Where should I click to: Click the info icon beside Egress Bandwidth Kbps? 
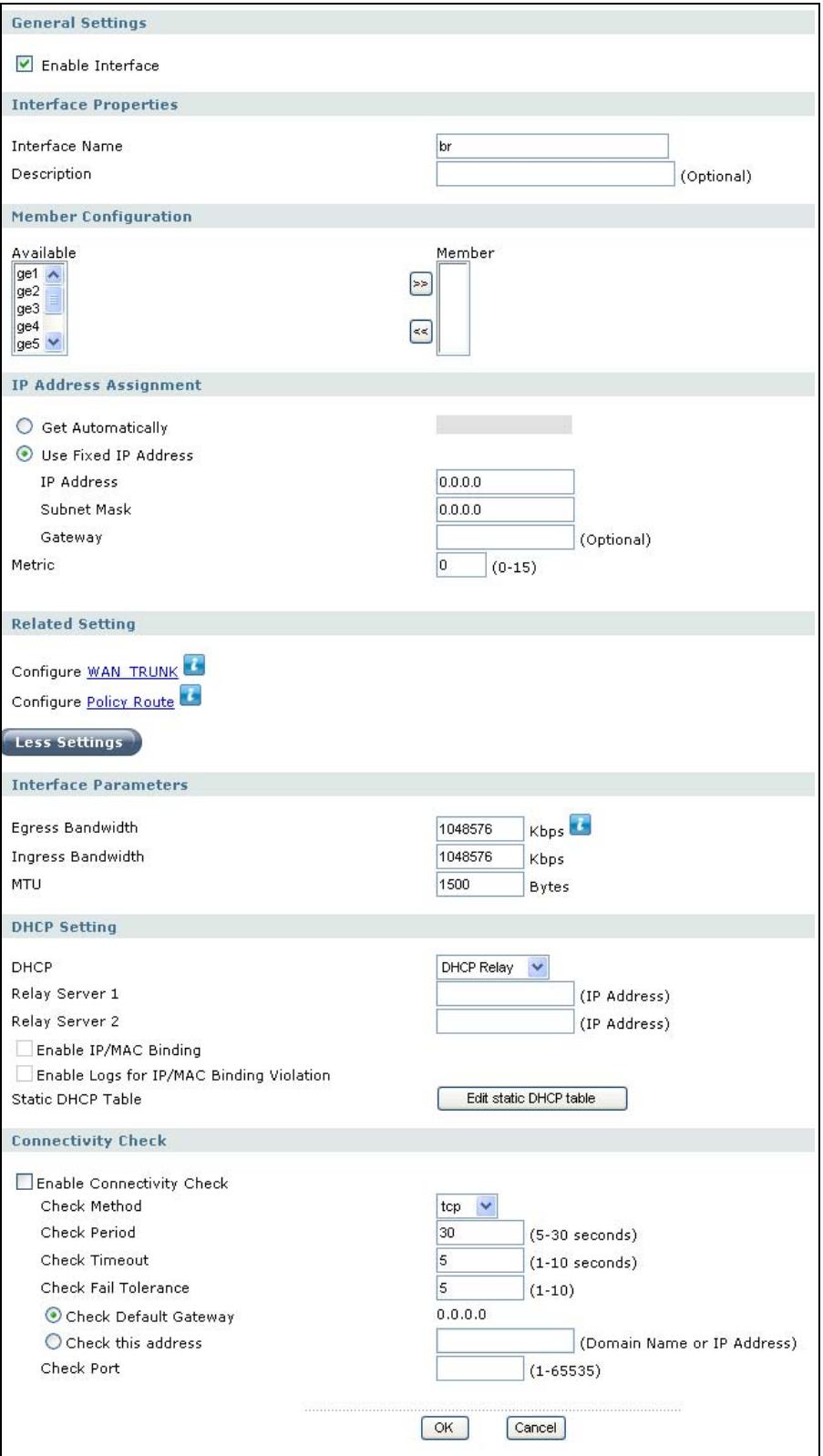(580, 825)
